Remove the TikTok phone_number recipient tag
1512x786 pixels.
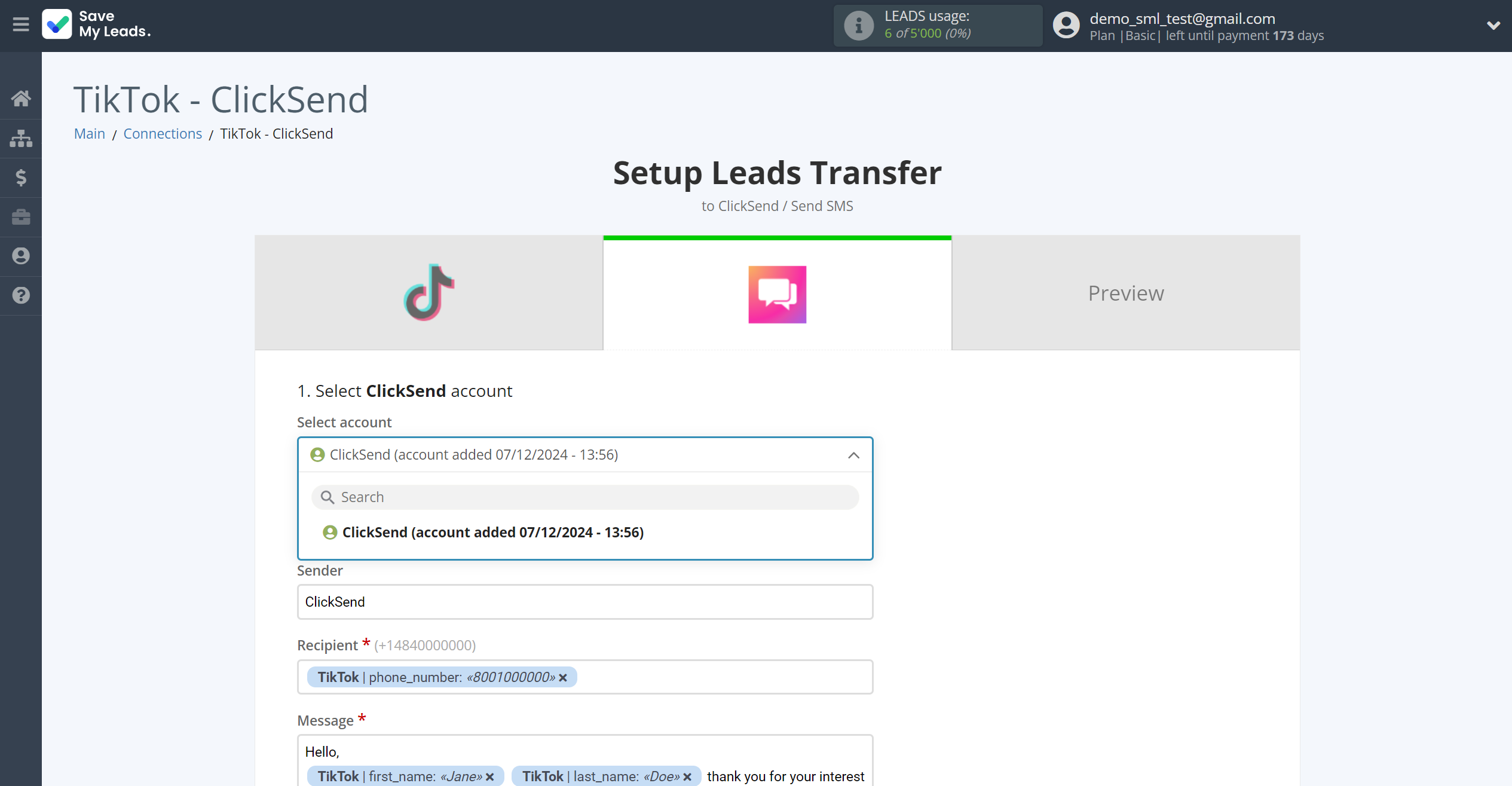563,677
